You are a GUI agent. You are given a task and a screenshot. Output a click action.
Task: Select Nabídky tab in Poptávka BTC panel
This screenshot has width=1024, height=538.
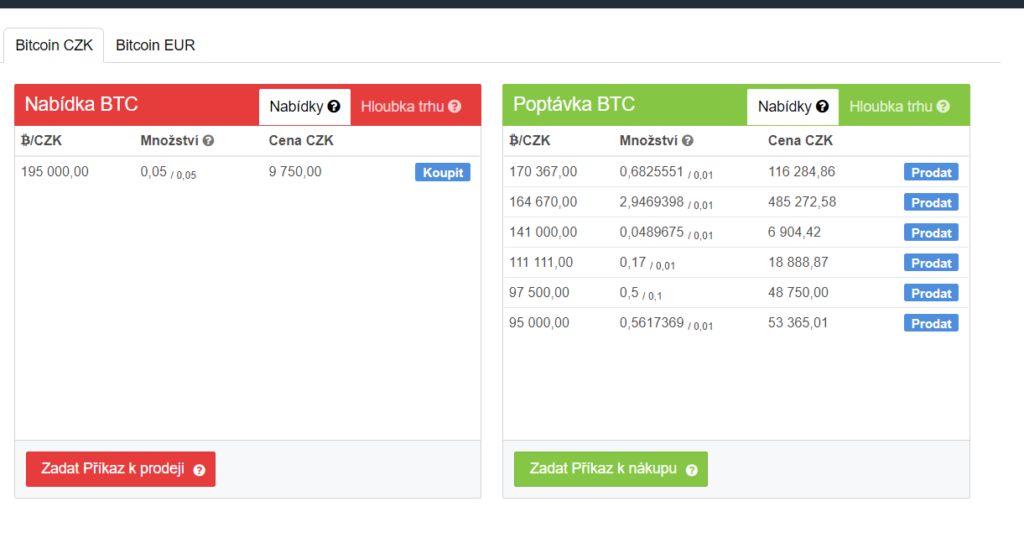tap(793, 106)
